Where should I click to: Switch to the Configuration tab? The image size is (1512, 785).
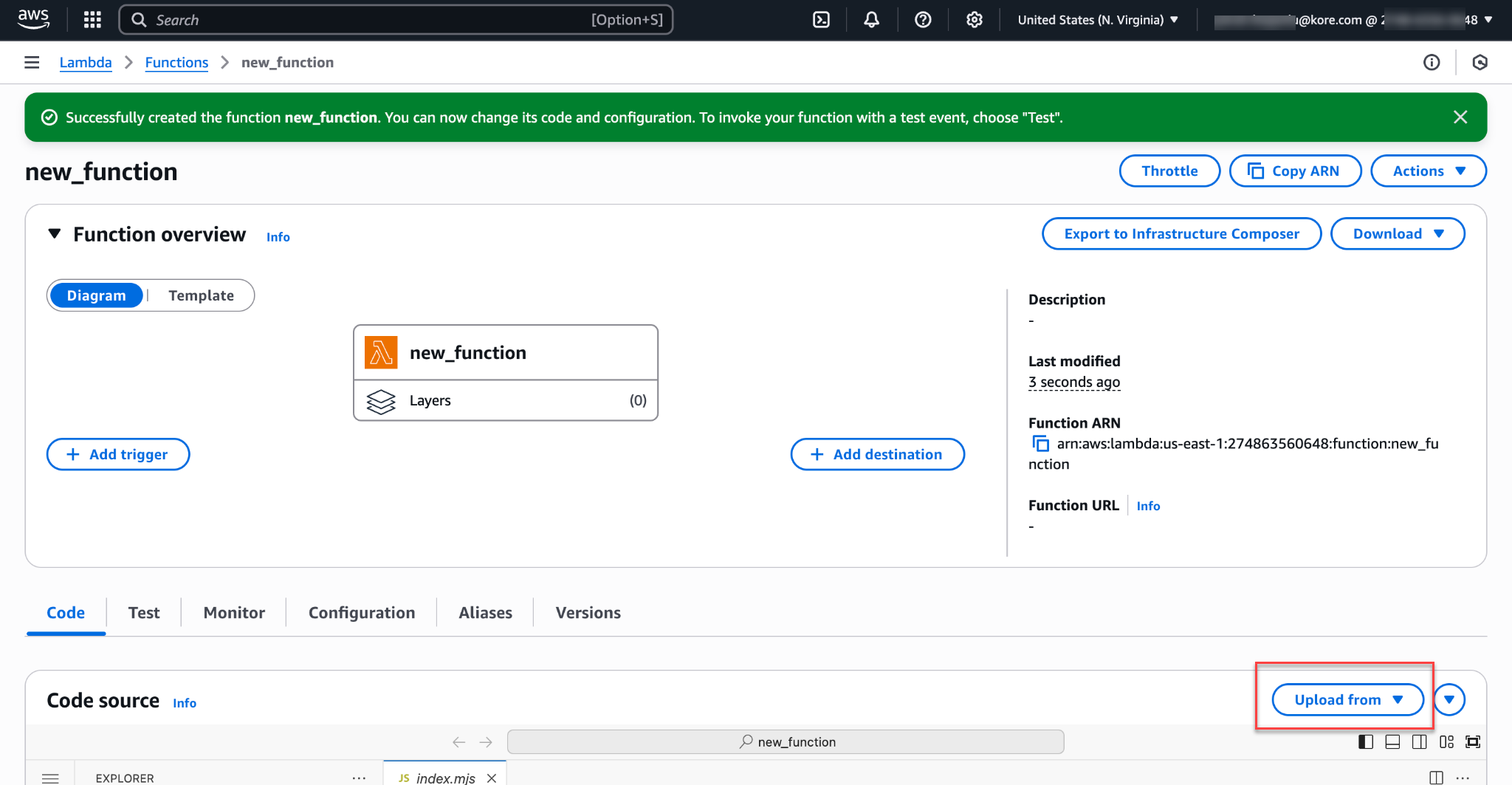click(x=361, y=612)
